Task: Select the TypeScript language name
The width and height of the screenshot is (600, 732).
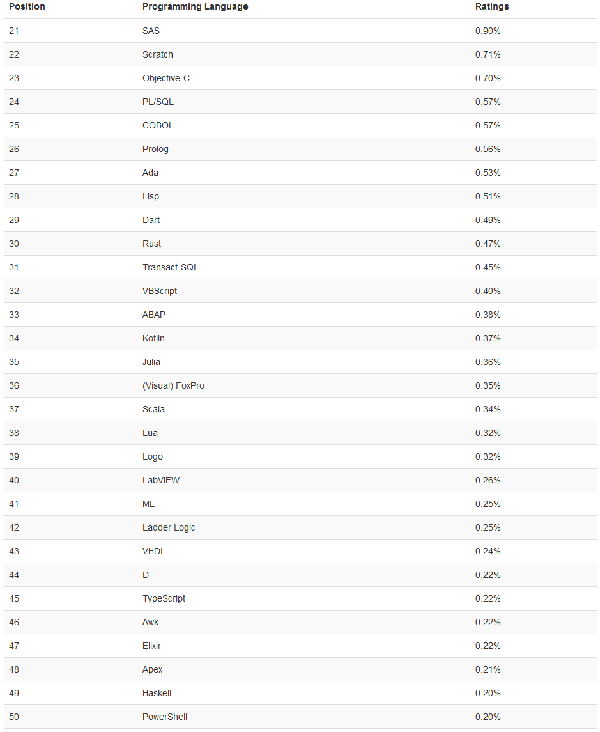Action: point(164,599)
